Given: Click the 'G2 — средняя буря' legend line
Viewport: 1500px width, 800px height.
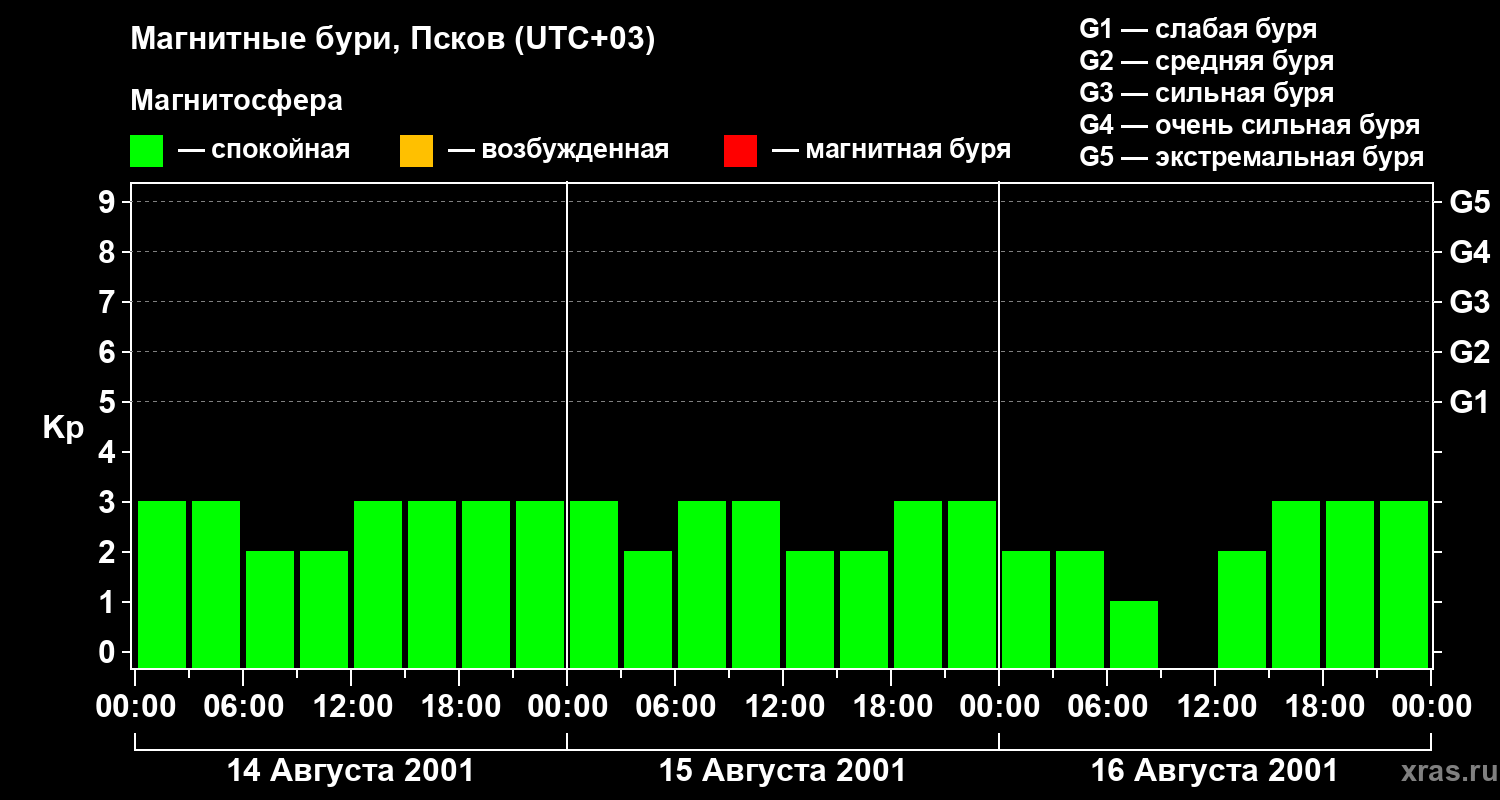Looking at the screenshot, I should [x=1207, y=61].
